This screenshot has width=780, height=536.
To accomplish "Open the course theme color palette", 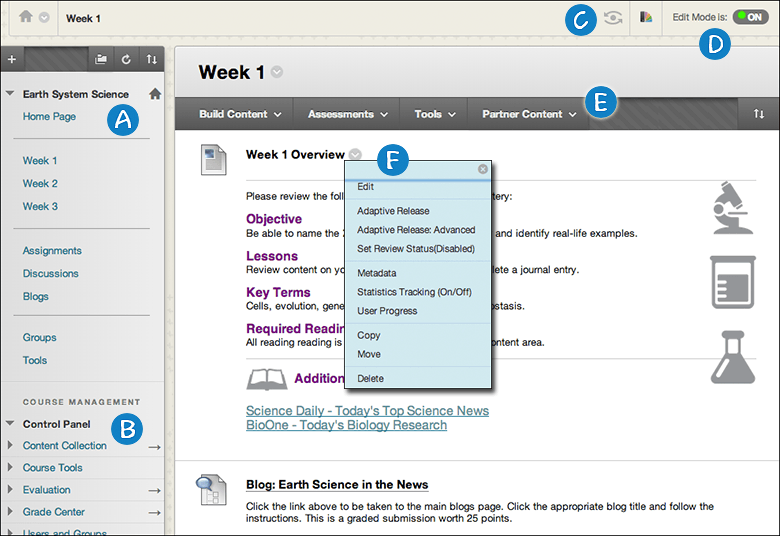I will click(646, 17).
